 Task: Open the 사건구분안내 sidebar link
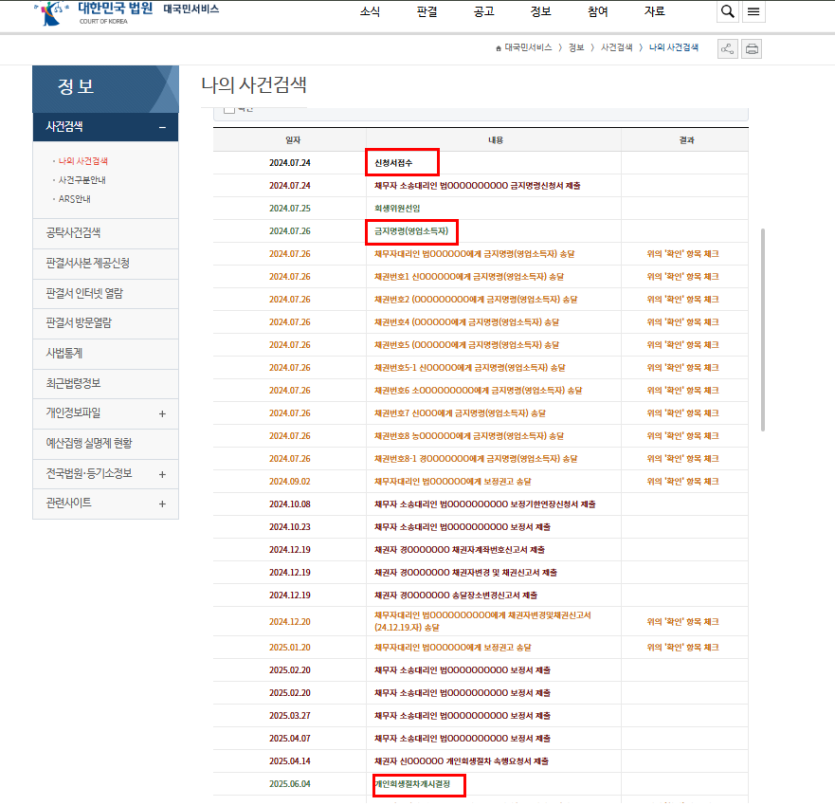pos(83,180)
